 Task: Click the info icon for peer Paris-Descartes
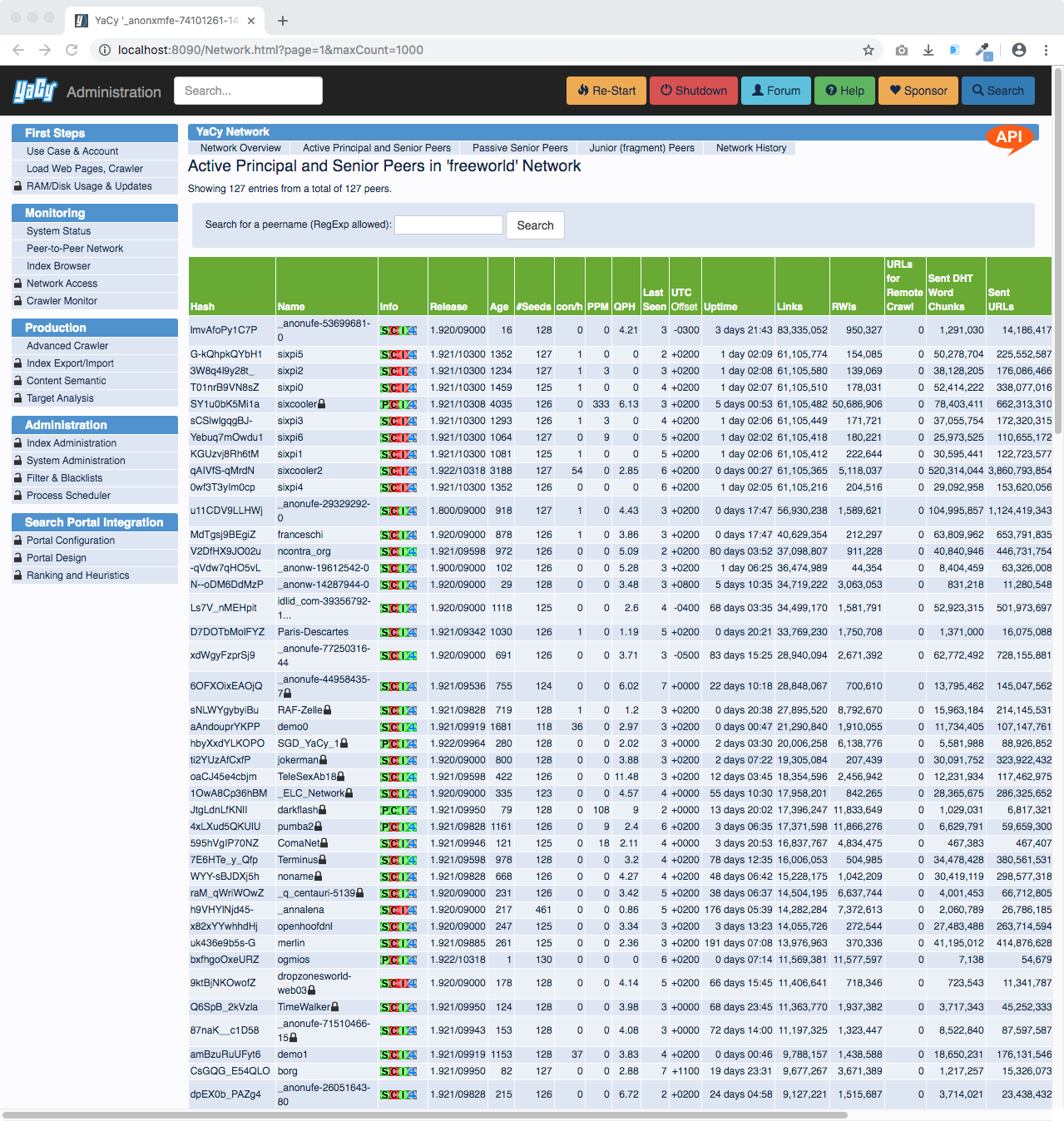398,632
